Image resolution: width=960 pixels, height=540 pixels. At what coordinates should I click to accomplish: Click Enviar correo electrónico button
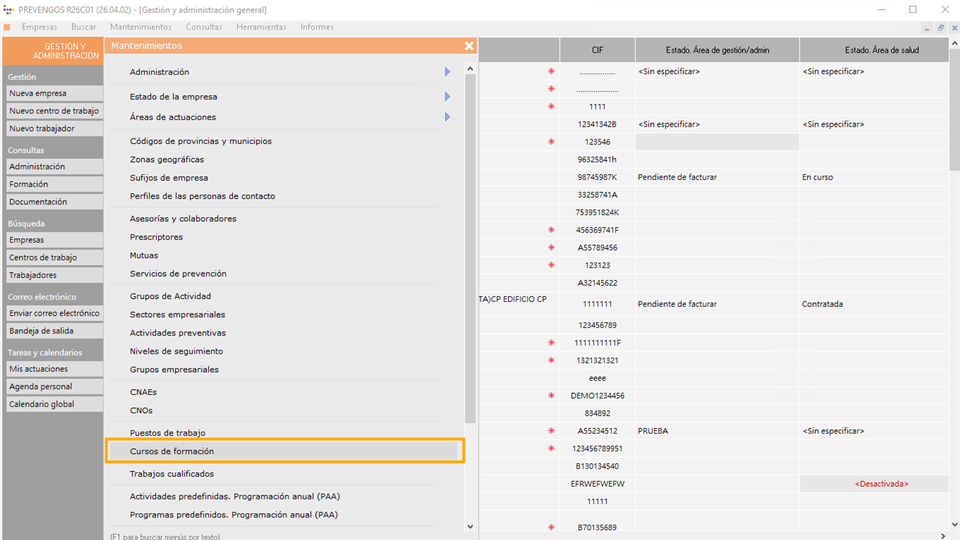pos(53,313)
